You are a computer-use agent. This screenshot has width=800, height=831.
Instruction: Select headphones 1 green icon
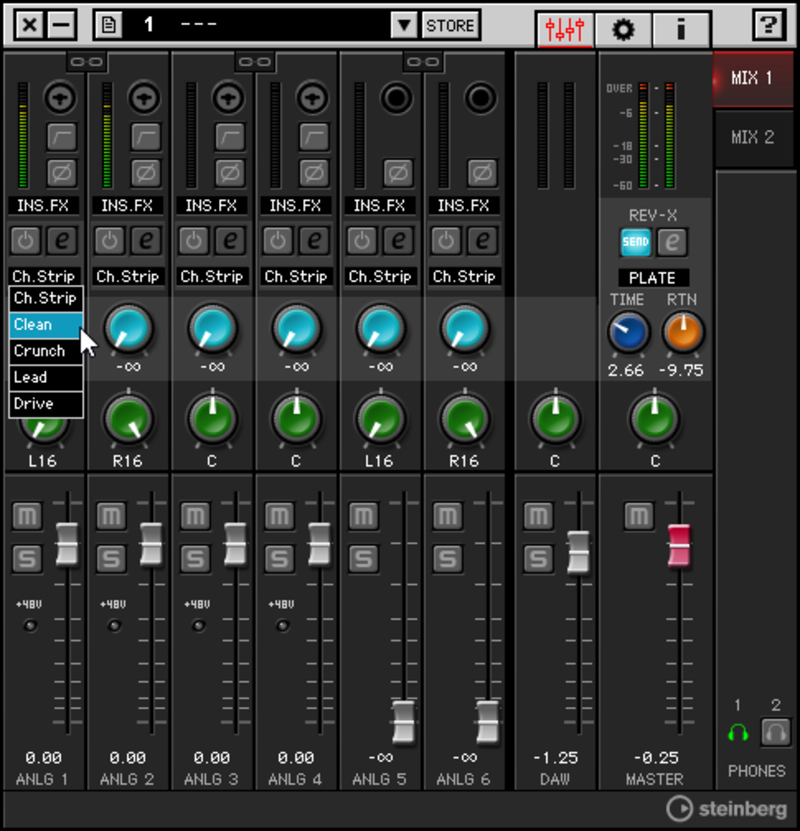click(x=738, y=733)
